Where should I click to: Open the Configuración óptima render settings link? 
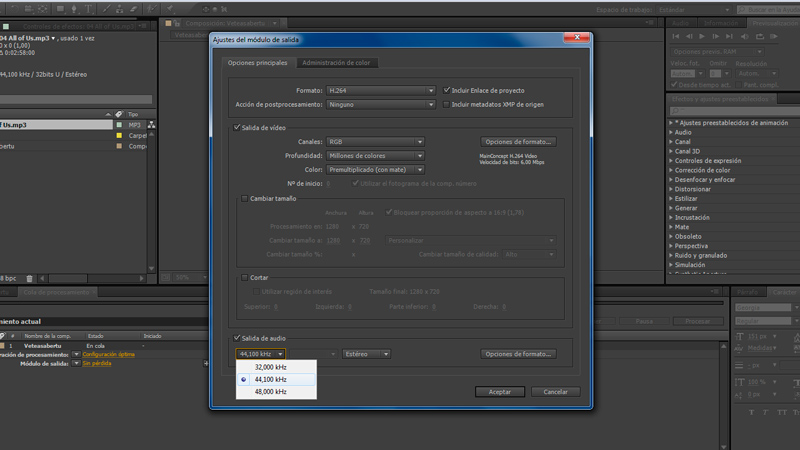pos(109,354)
